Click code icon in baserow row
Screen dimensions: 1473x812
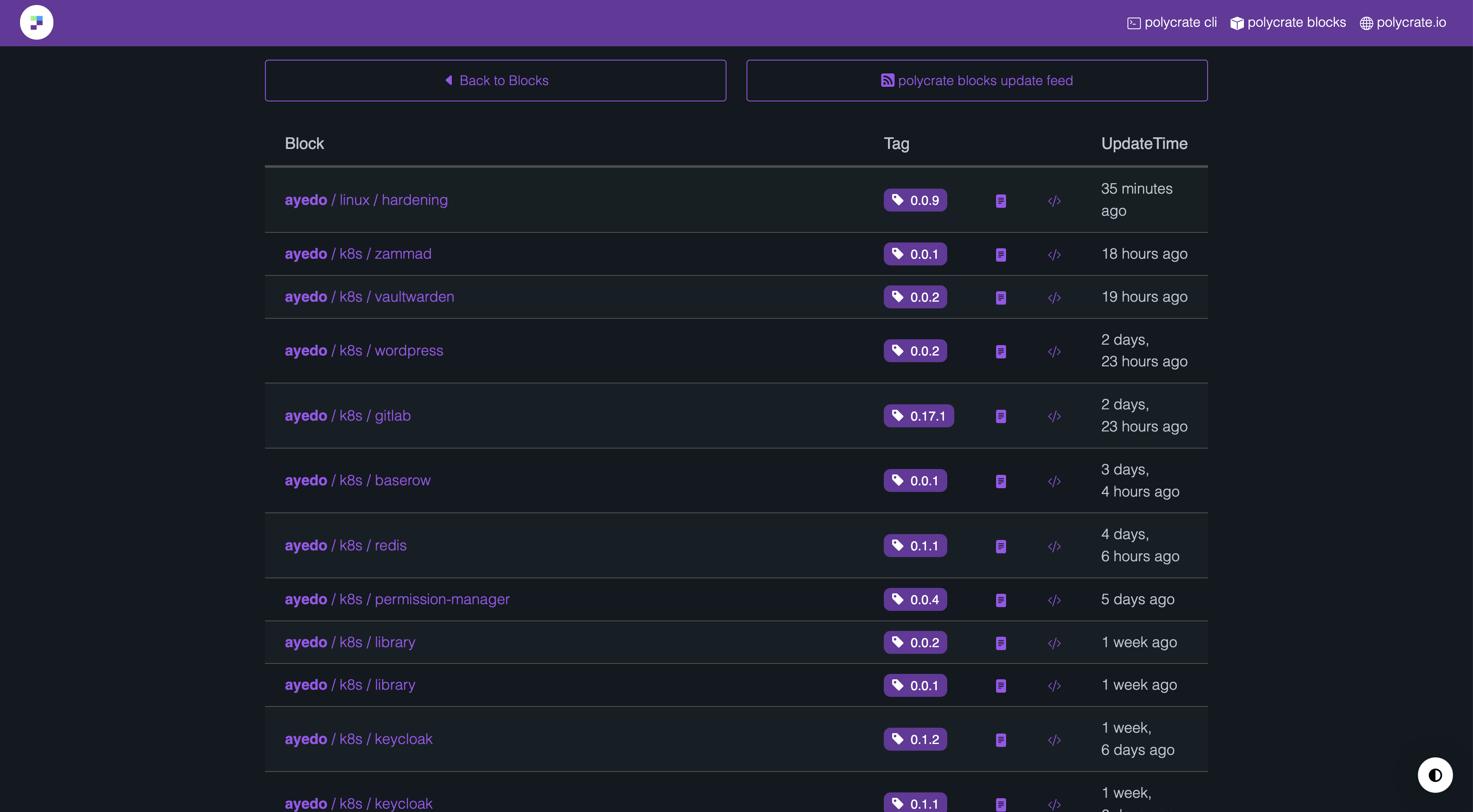tap(1054, 481)
